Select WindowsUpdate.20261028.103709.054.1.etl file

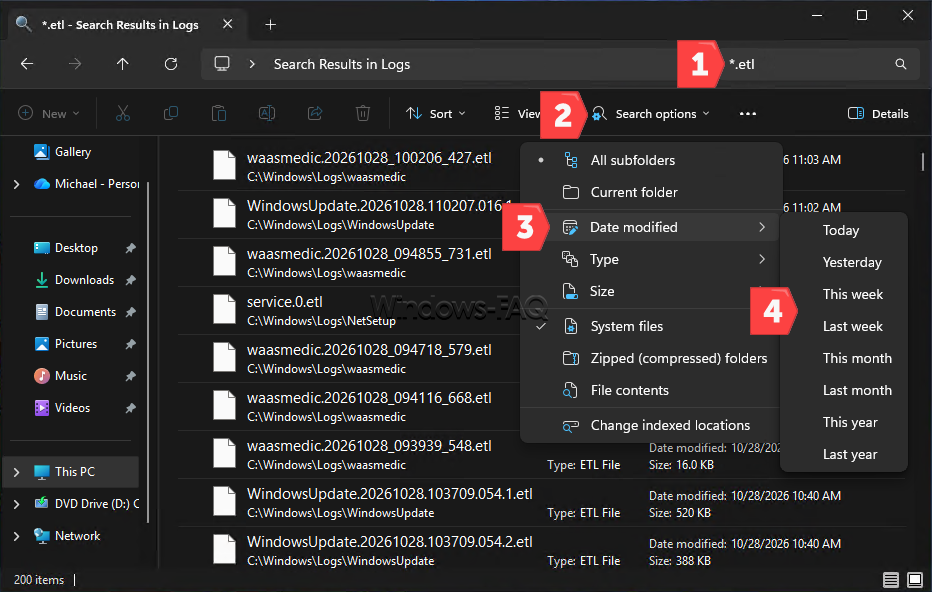pos(389,494)
